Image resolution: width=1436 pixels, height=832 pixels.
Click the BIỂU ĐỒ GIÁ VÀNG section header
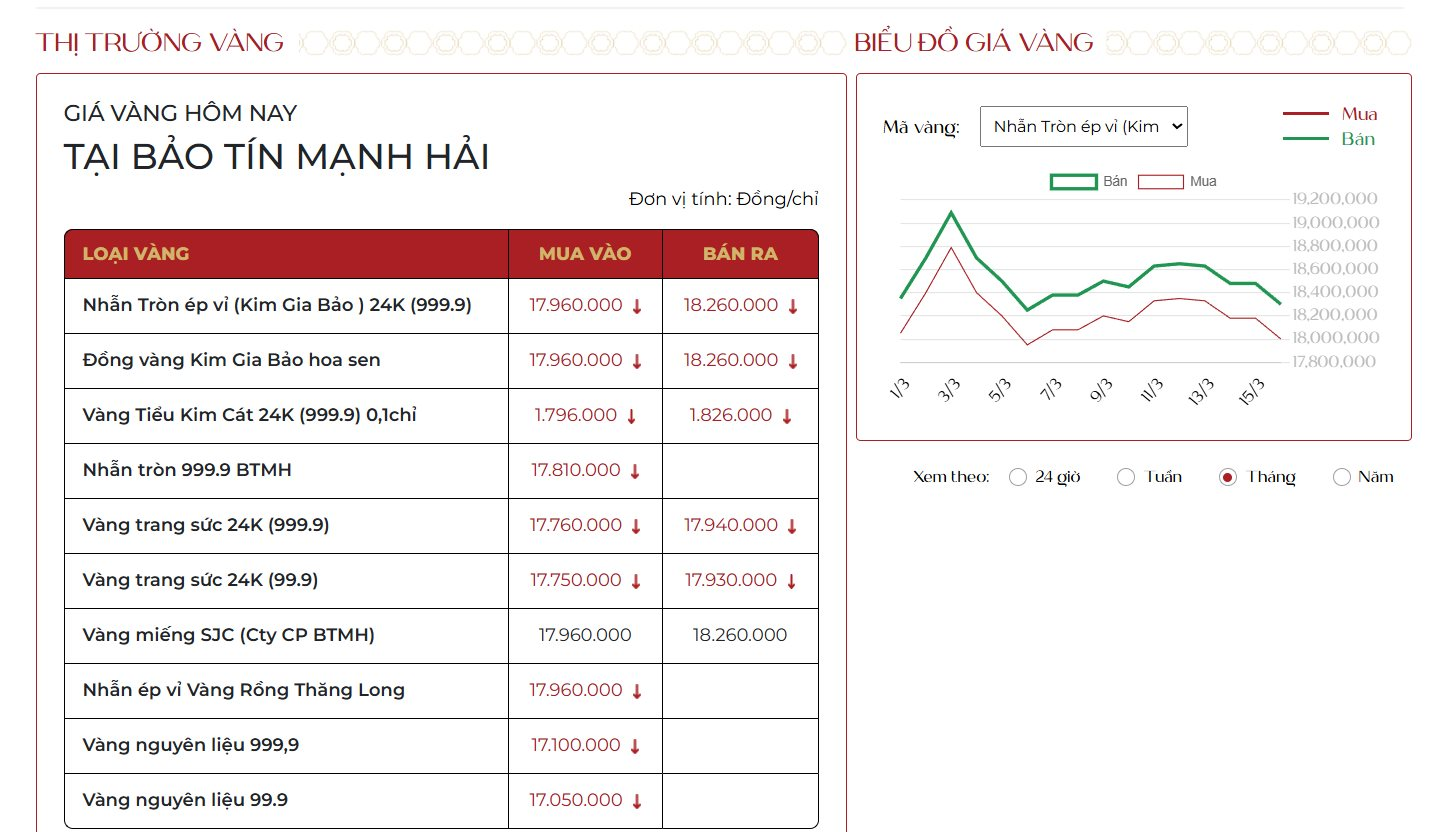(x=971, y=42)
